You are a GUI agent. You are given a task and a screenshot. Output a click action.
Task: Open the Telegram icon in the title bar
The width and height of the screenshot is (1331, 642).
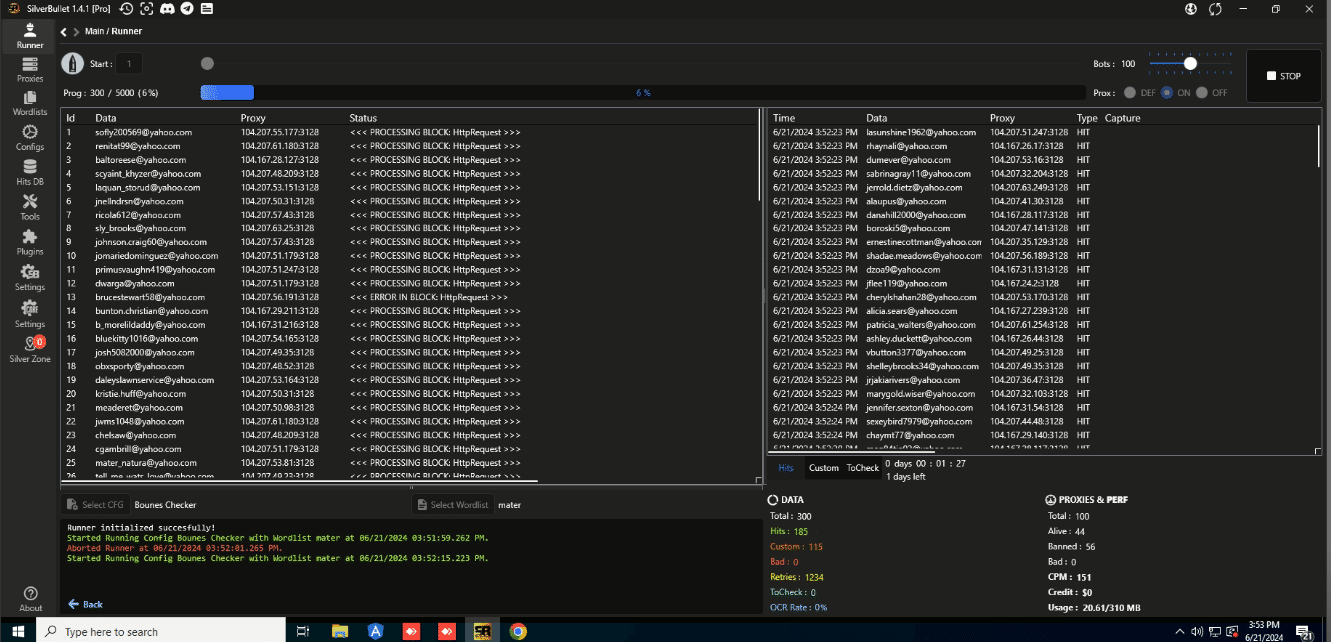click(x=187, y=9)
